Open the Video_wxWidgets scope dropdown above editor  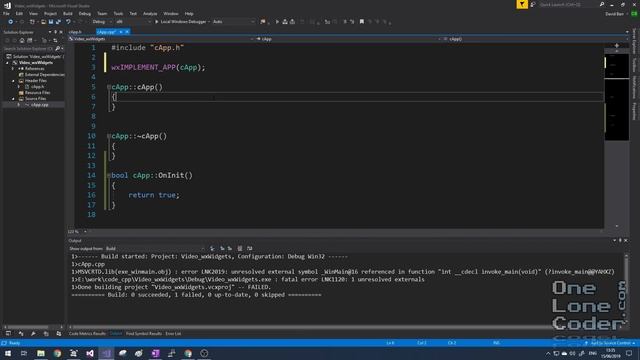(161, 39)
